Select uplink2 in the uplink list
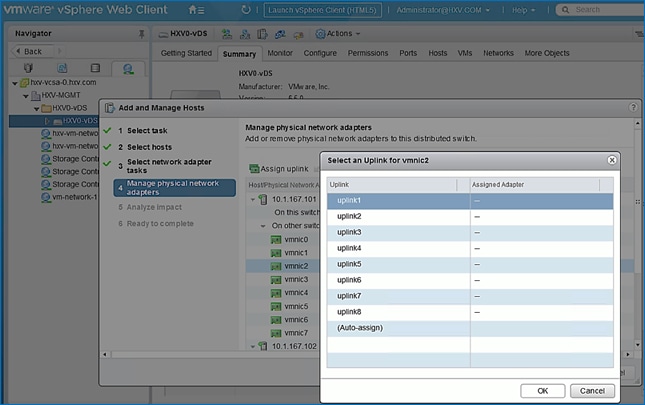This screenshot has height=405, width=645. click(x=470, y=216)
